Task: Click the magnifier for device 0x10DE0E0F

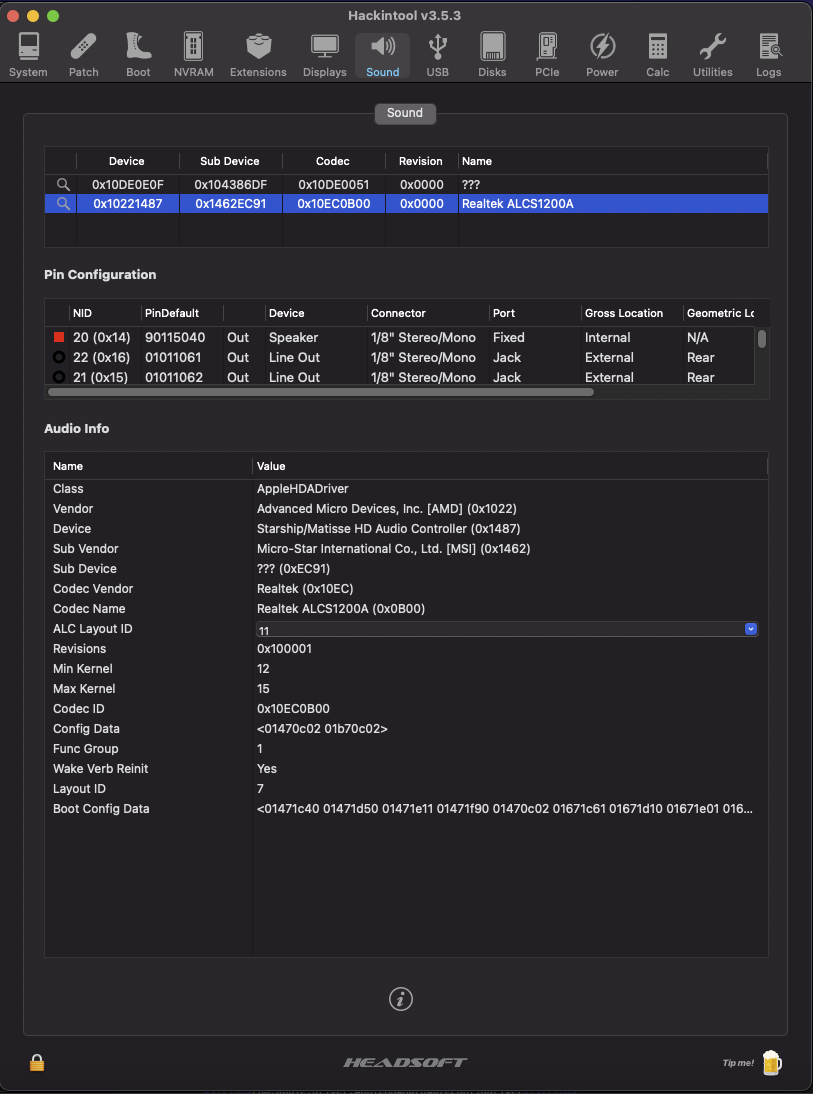Action: click(x=62, y=185)
